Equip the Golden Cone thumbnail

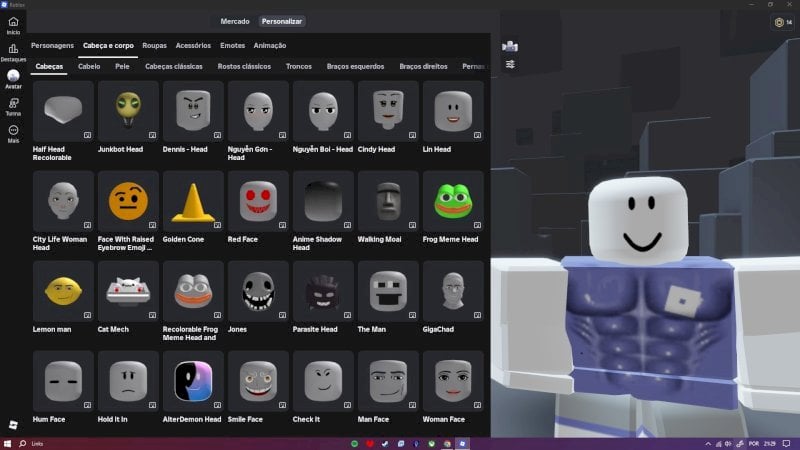[193, 201]
